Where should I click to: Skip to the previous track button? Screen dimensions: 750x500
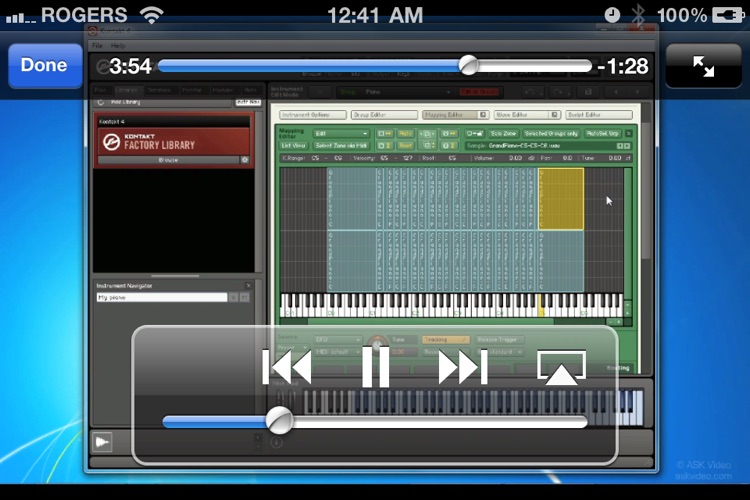[287, 367]
